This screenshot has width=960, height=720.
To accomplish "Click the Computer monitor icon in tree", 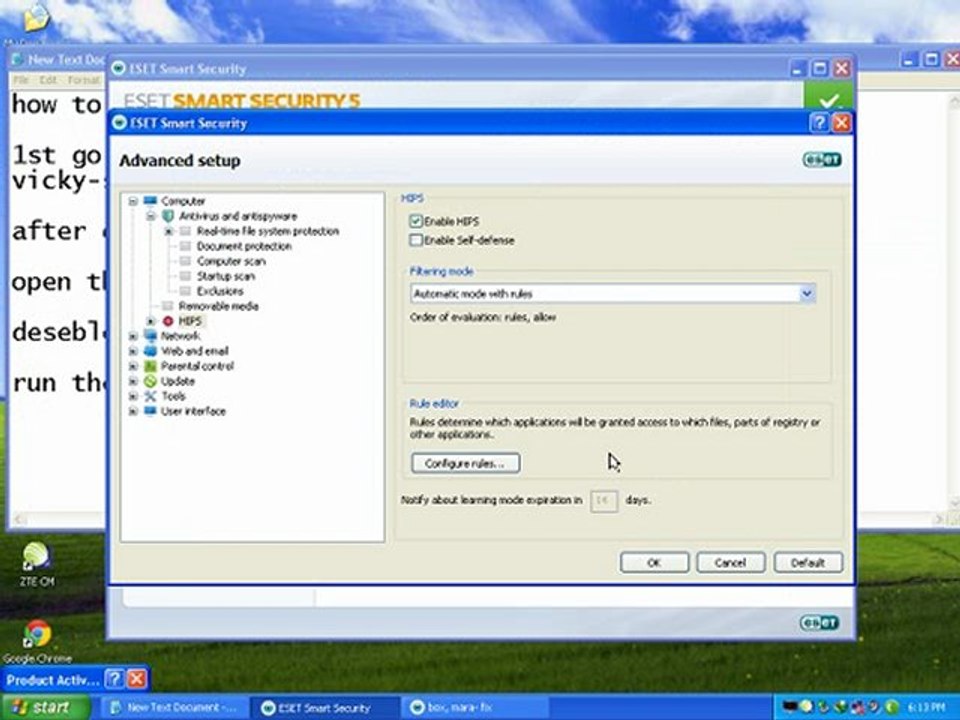I will pyautogui.click(x=150, y=201).
